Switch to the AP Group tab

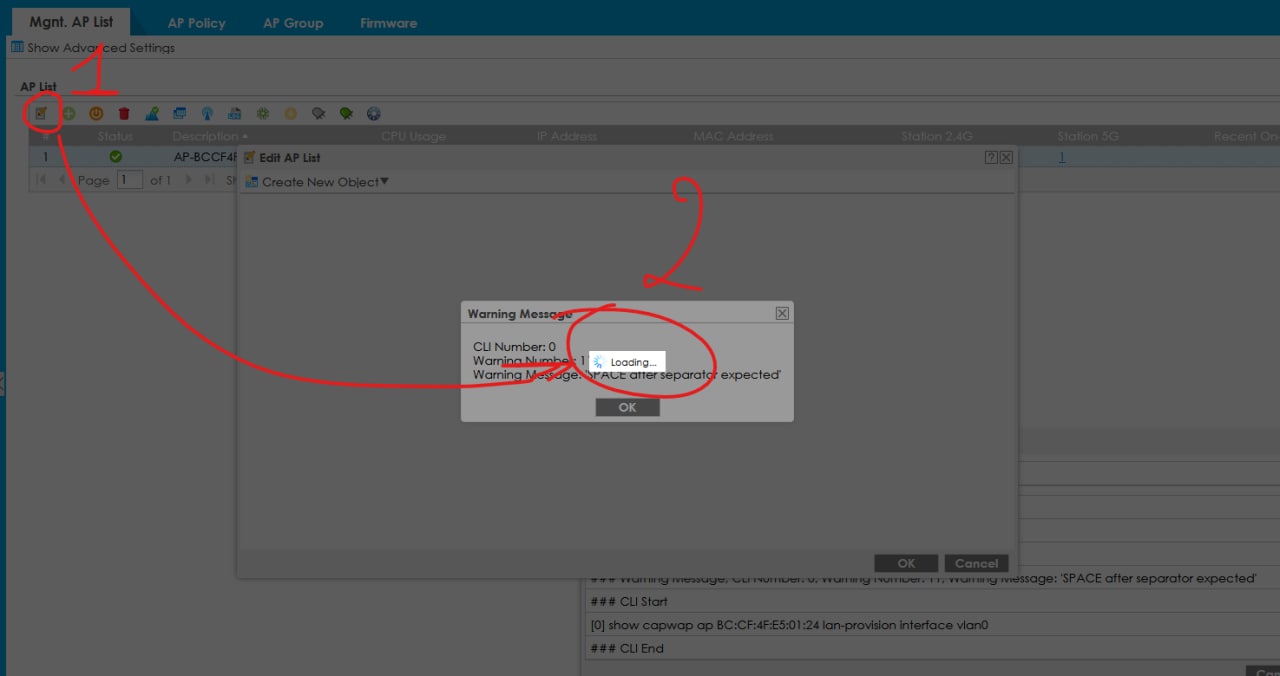click(x=293, y=23)
